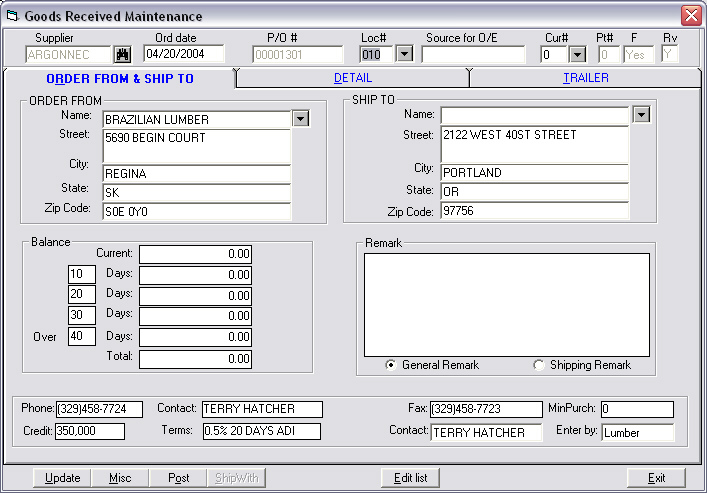This screenshot has width=707, height=493.
Task: Expand the Ship To Name dropdown
Action: pyautogui.click(x=641, y=115)
